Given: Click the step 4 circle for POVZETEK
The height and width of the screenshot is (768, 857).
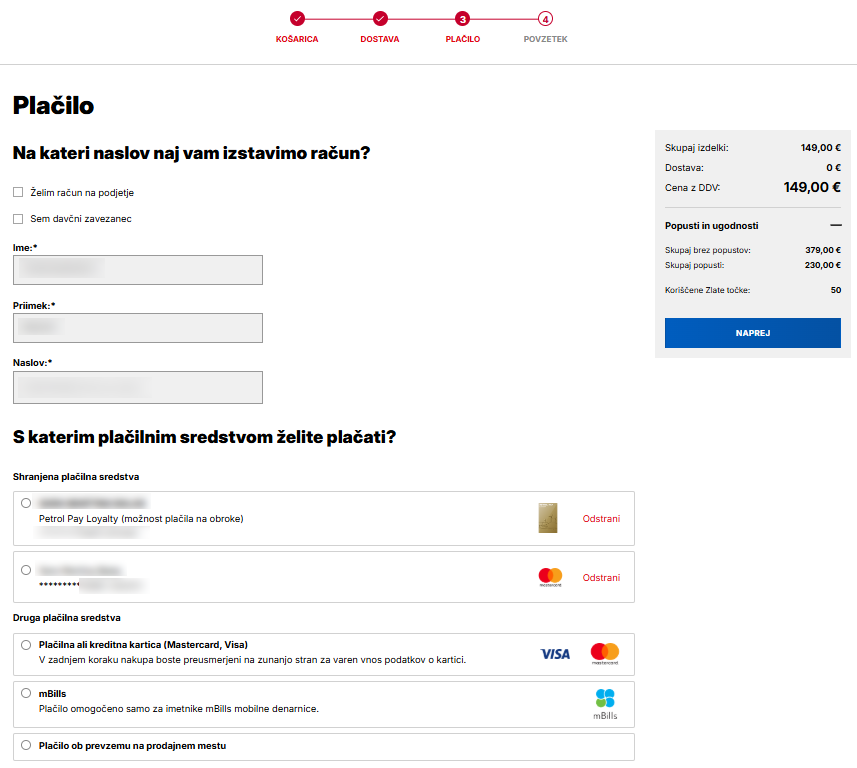Looking at the screenshot, I should 544,19.
